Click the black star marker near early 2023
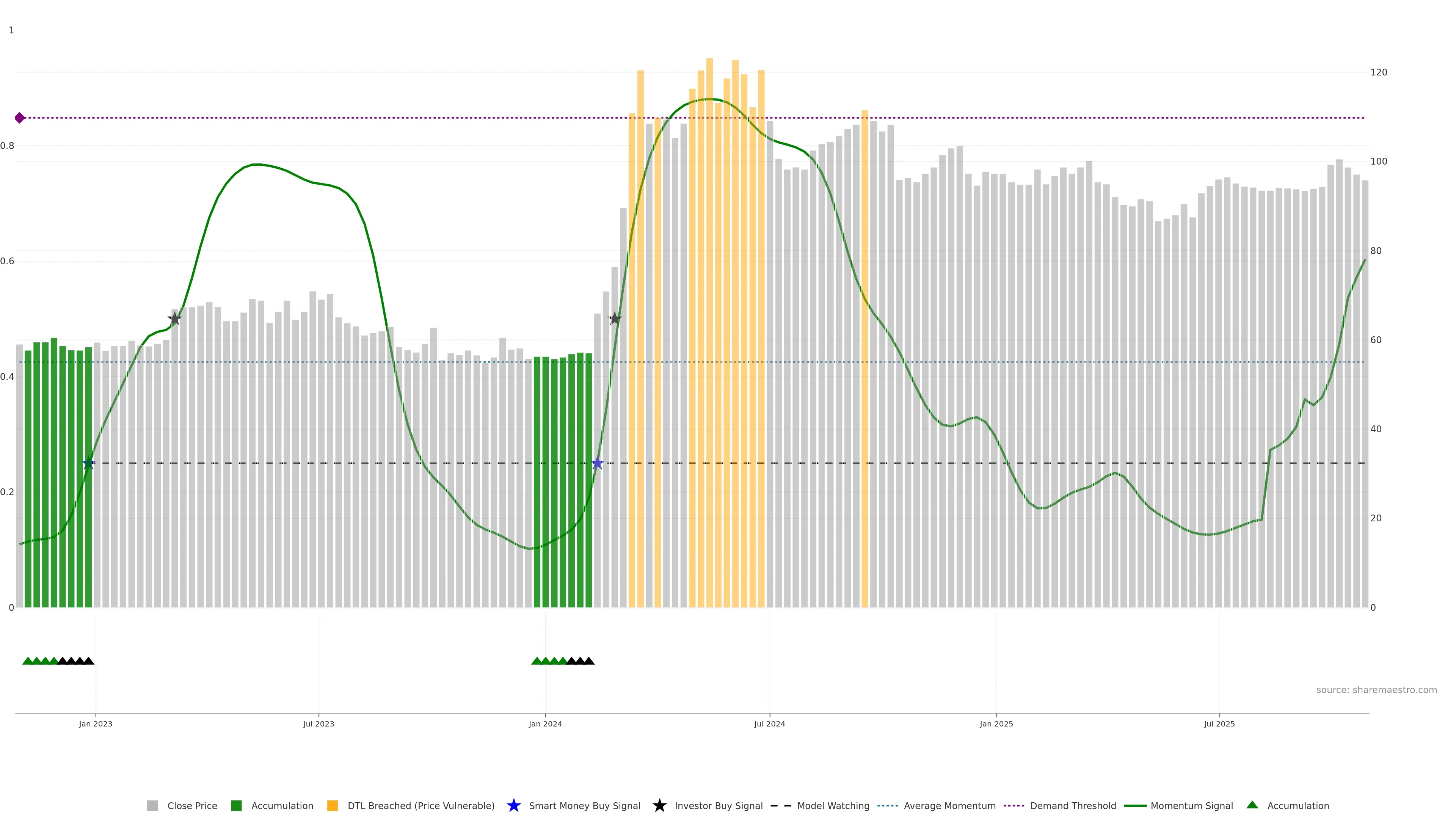Viewport: 1456px width, 819px height. point(175,319)
